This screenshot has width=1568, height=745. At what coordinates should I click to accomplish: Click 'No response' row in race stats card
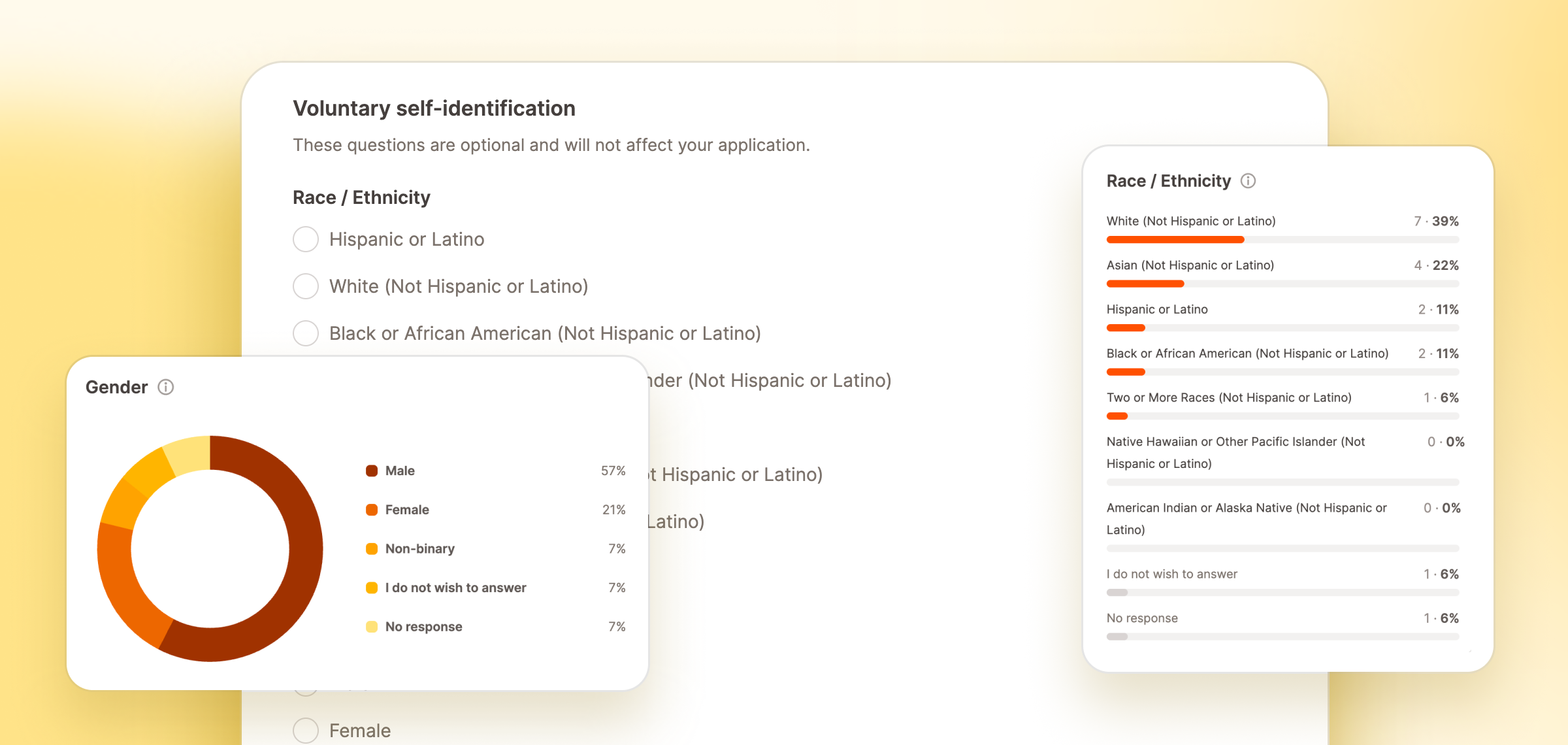click(x=1142, y=618)
